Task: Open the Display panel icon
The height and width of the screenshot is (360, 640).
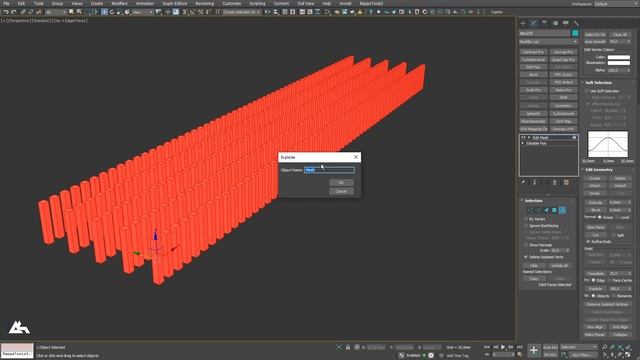Action: 566,23
